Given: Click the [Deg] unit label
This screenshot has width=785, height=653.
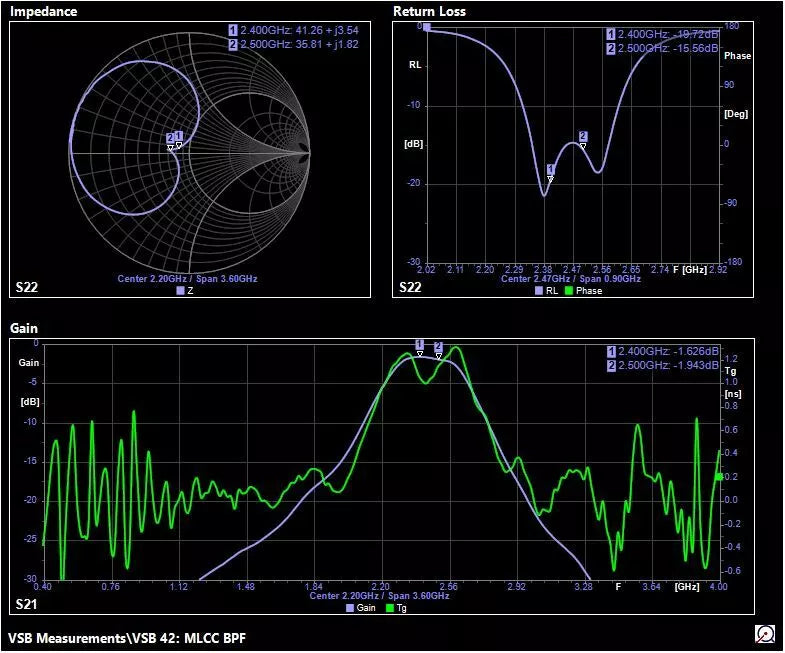Looking at the screenshot, I should [x=736, y=114].
